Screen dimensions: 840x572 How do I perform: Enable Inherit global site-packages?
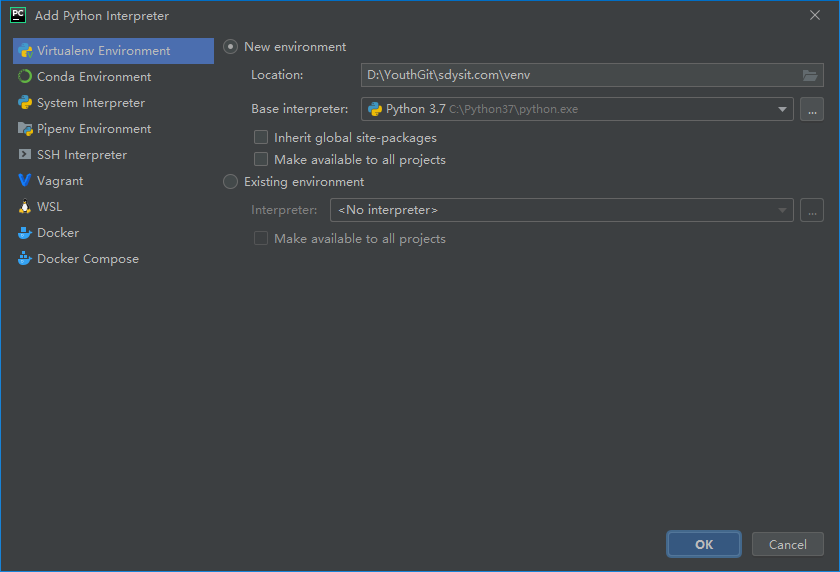point(261,138)
